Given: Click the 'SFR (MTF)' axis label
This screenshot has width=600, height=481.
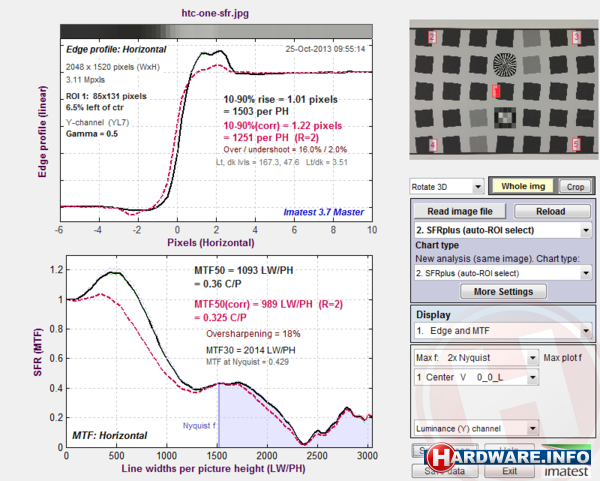Looking at the screenshot, I should click(x=38, y=352).
